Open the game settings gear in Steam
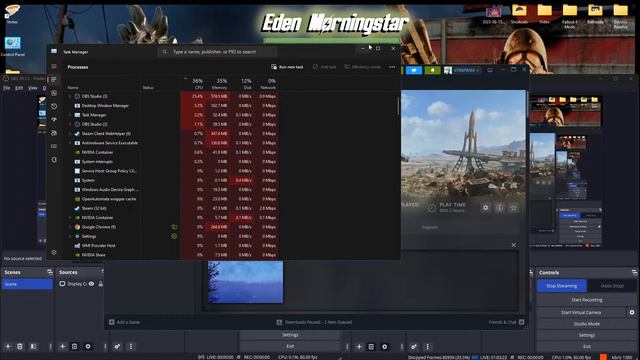The width and height of the screenshot is (640, 360). coord(485,208)
